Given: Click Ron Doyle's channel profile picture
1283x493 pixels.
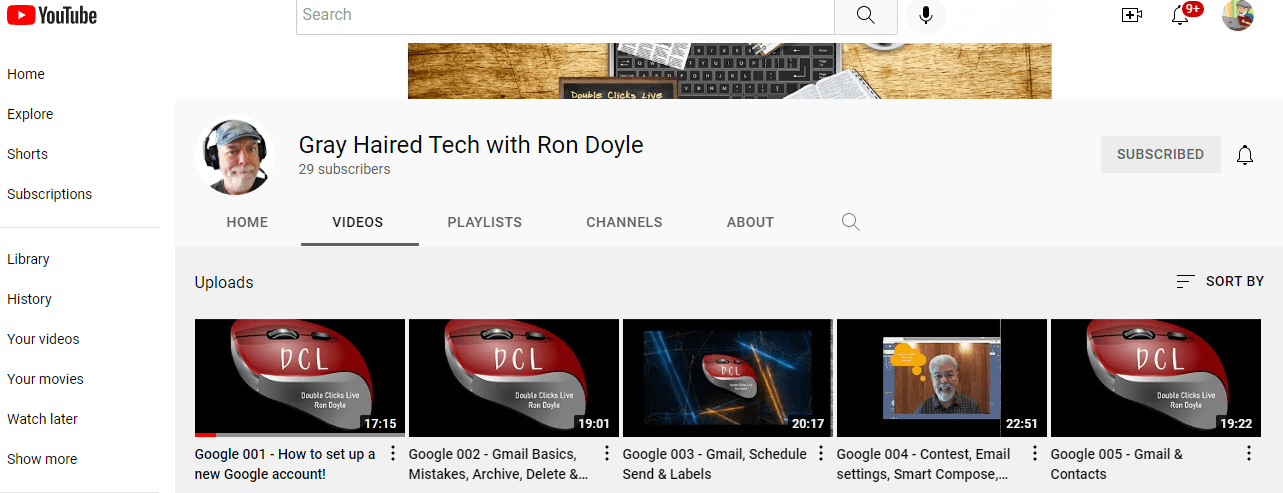Looking at the screenshot, I should tap(235, 156).
